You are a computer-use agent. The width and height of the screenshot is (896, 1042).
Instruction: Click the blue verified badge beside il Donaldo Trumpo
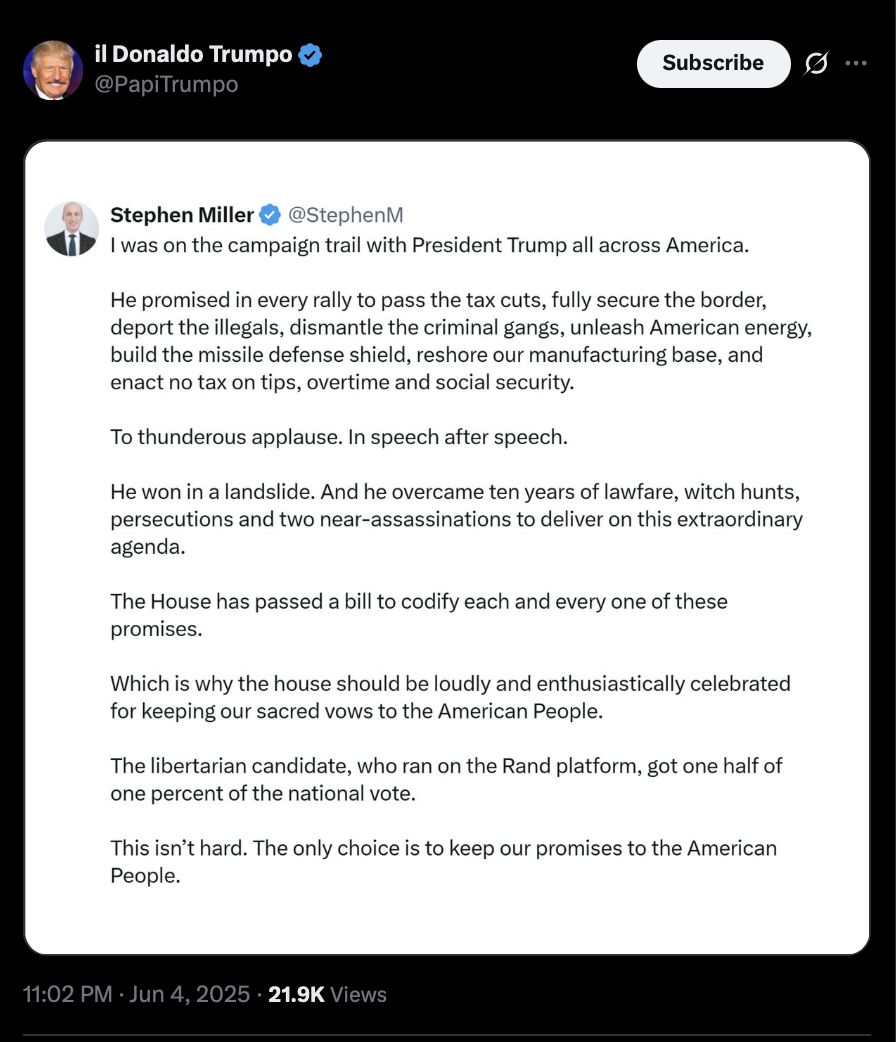(310, 54)
